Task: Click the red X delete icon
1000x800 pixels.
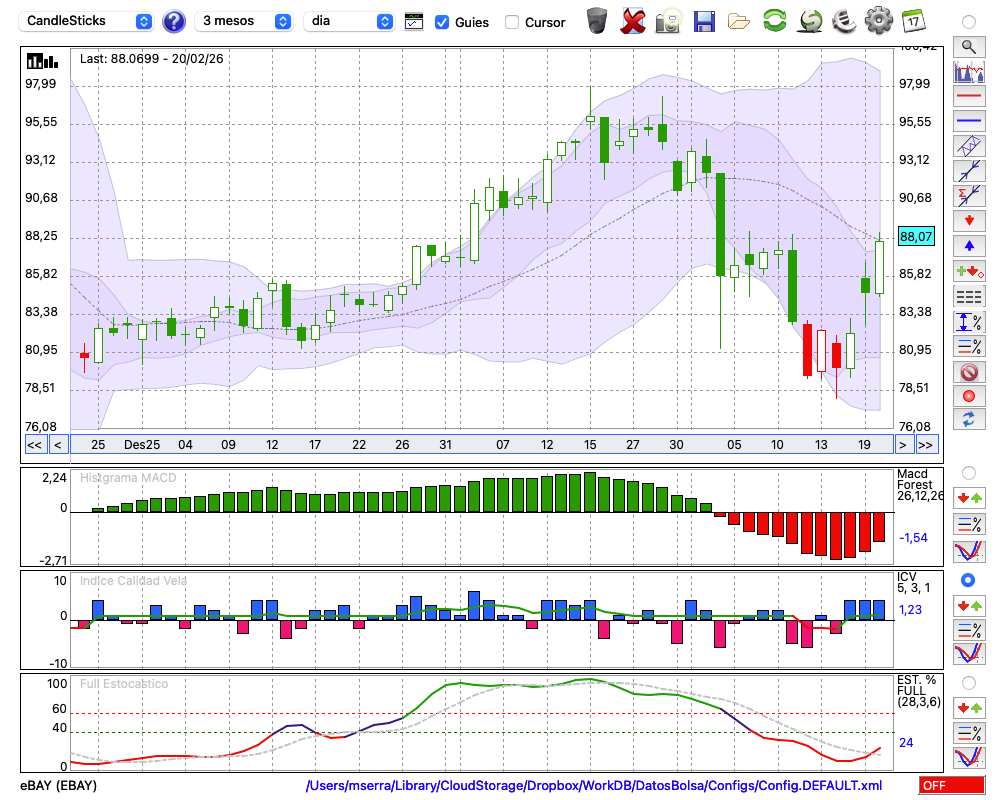Action: pos(633,21)
